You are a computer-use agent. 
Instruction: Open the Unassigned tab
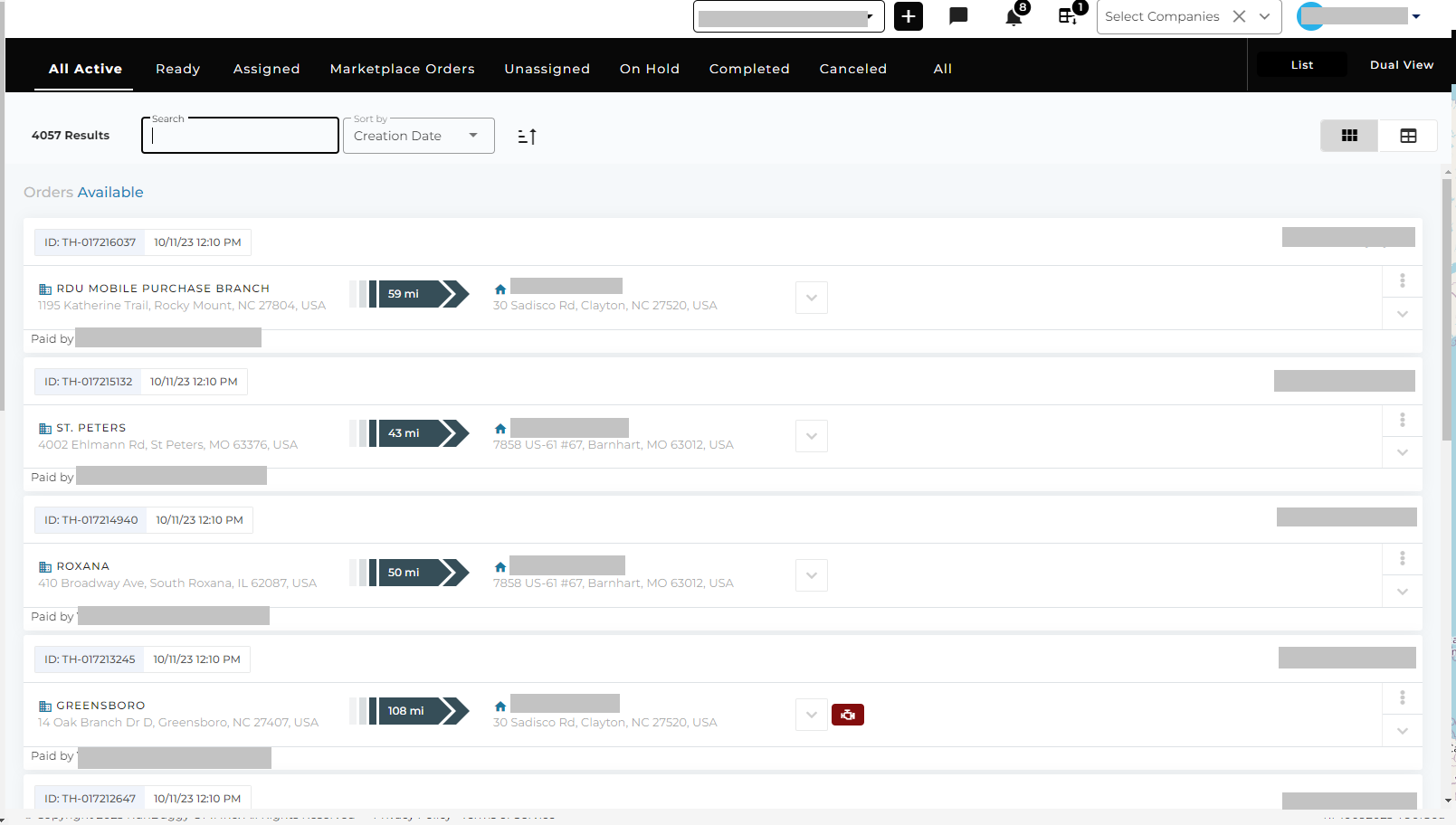tap(547, 69)
